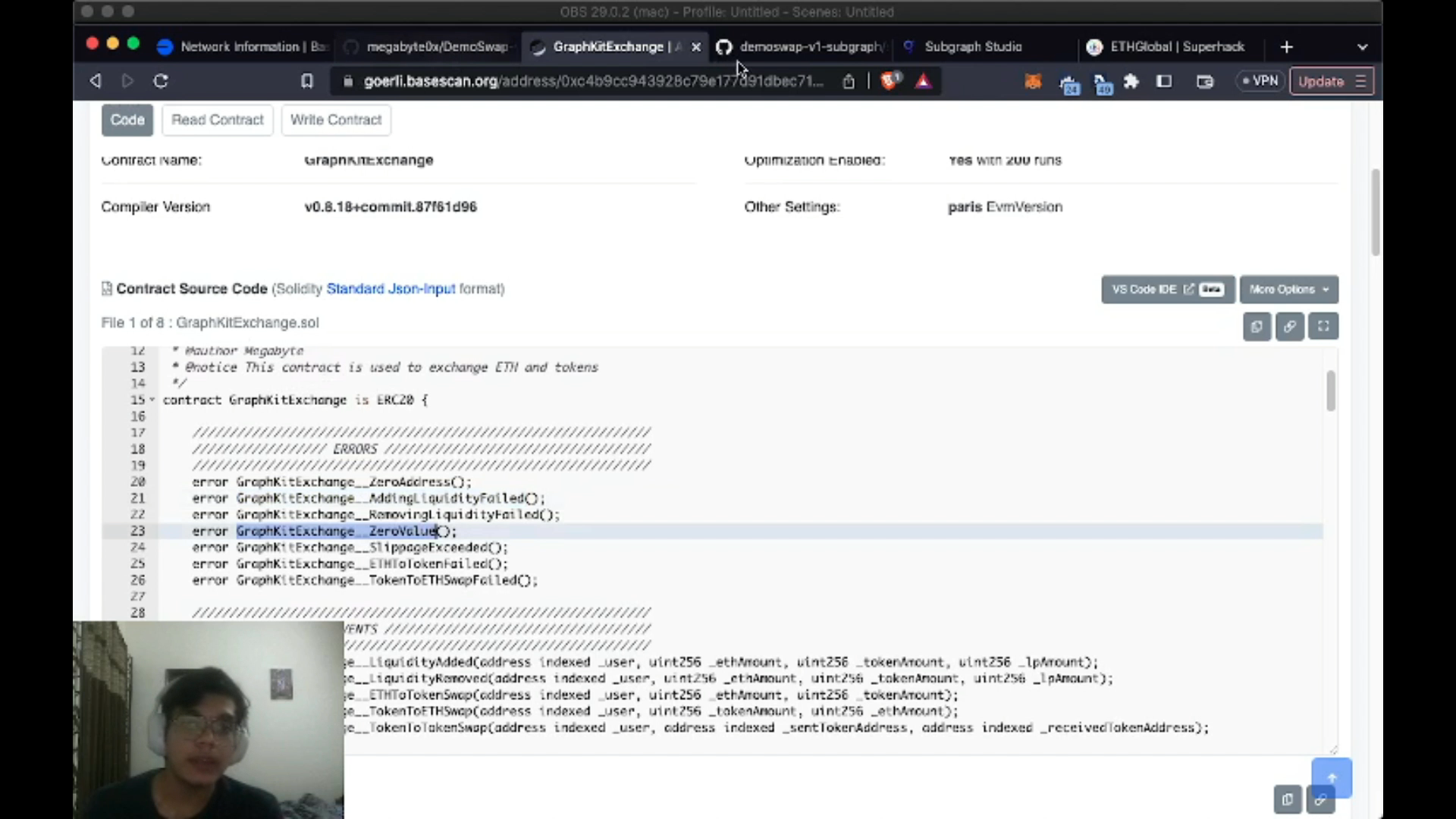
Task: Click the code editor vertical scrollbar
Action: (1331, 391)
